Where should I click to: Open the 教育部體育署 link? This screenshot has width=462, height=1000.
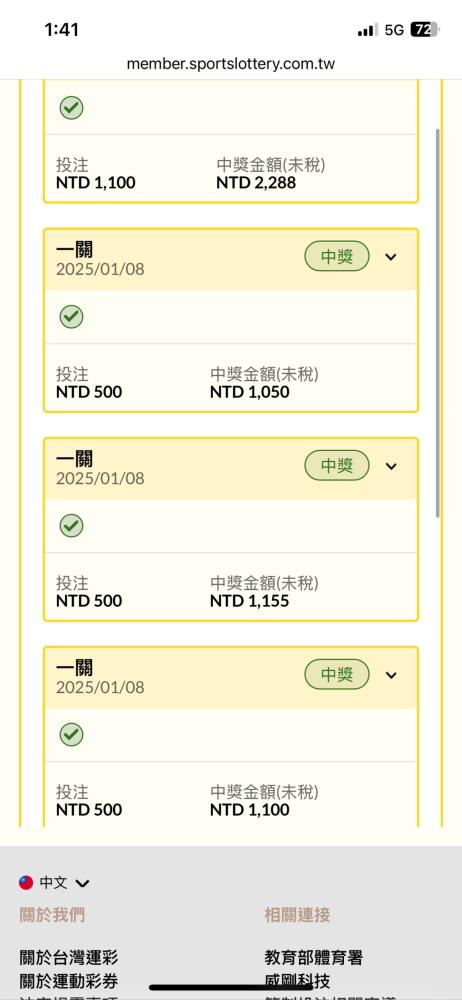(x=314, y=957)
